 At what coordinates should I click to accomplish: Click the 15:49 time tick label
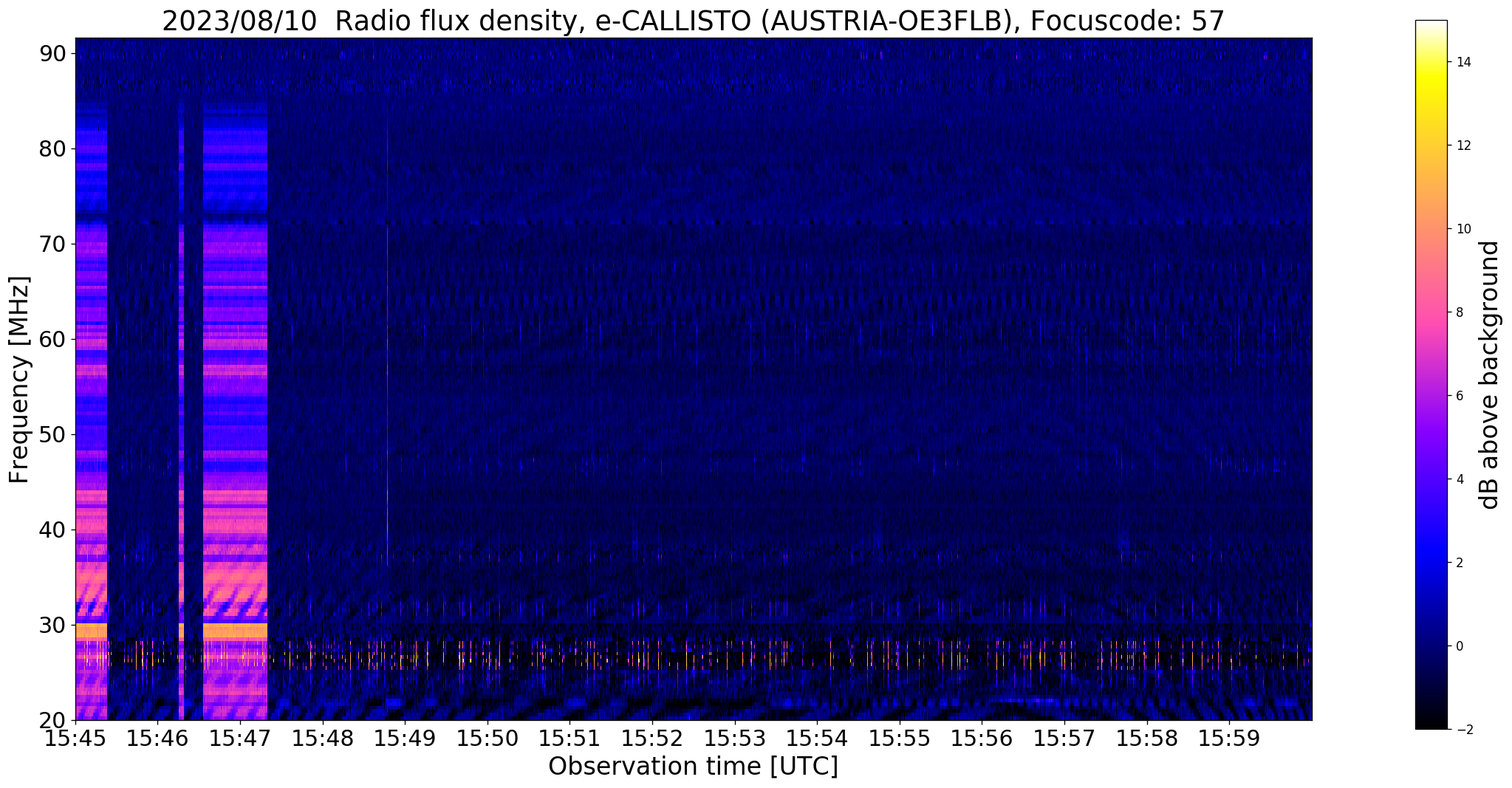point(405,739)
